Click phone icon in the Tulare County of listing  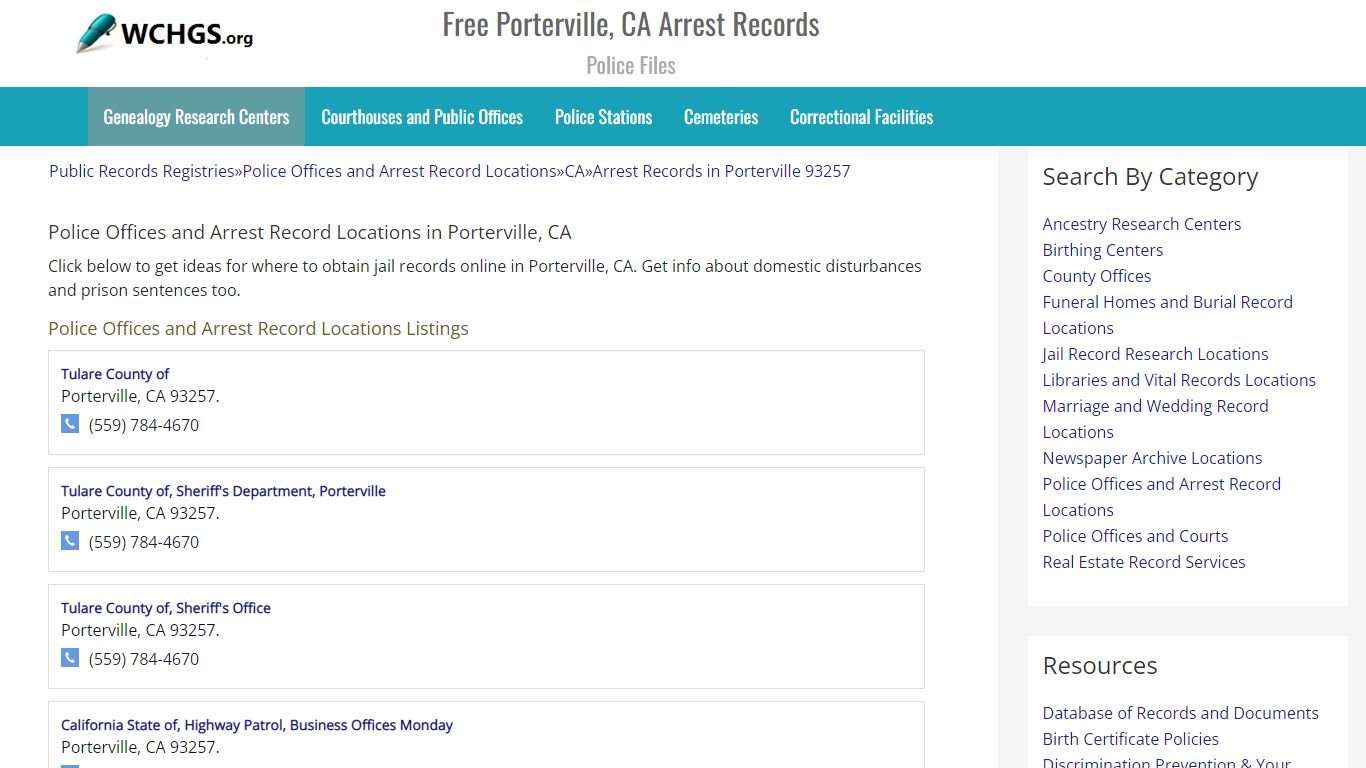(x=70, y=424)
